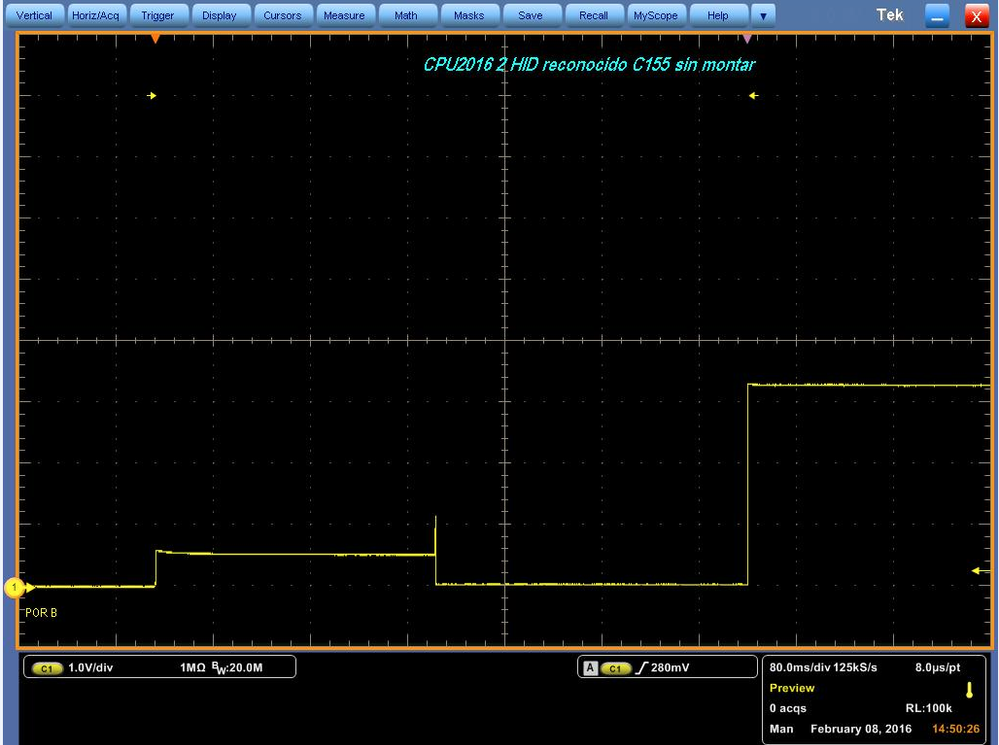Click the 1MΩ termination readout
The width and height of the screenshot is (999, 745).
[x=192, y=668]
